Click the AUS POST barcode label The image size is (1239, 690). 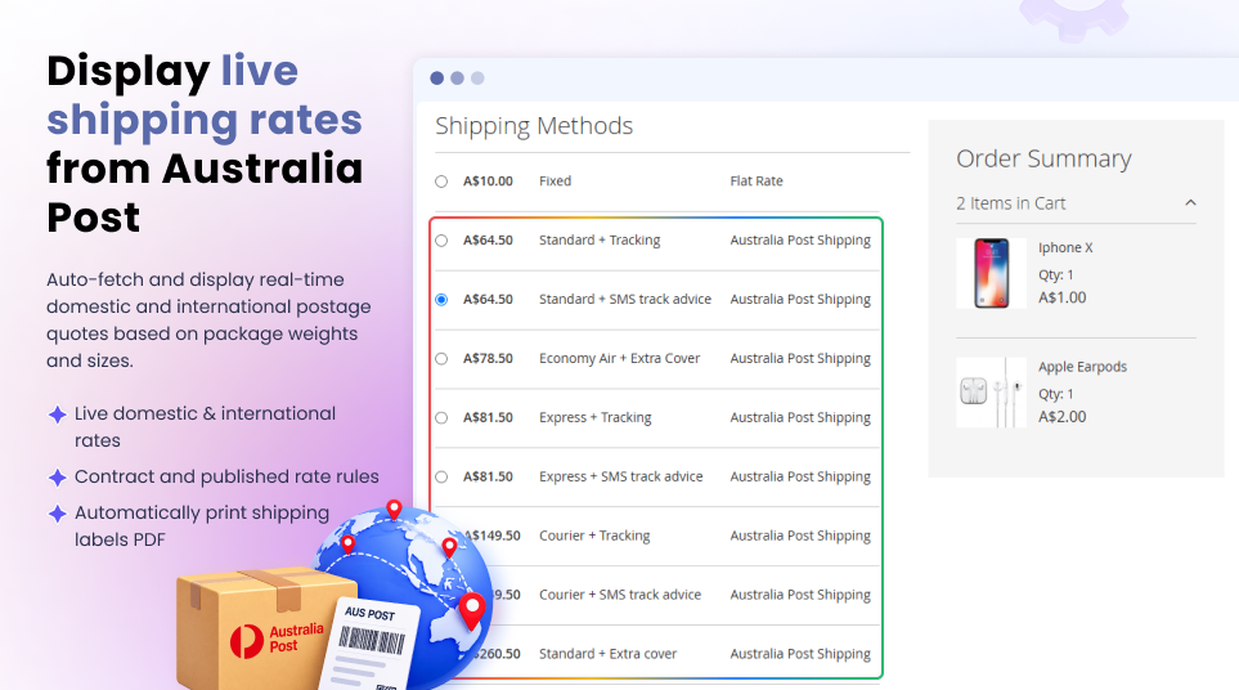(x=369, y=643)
